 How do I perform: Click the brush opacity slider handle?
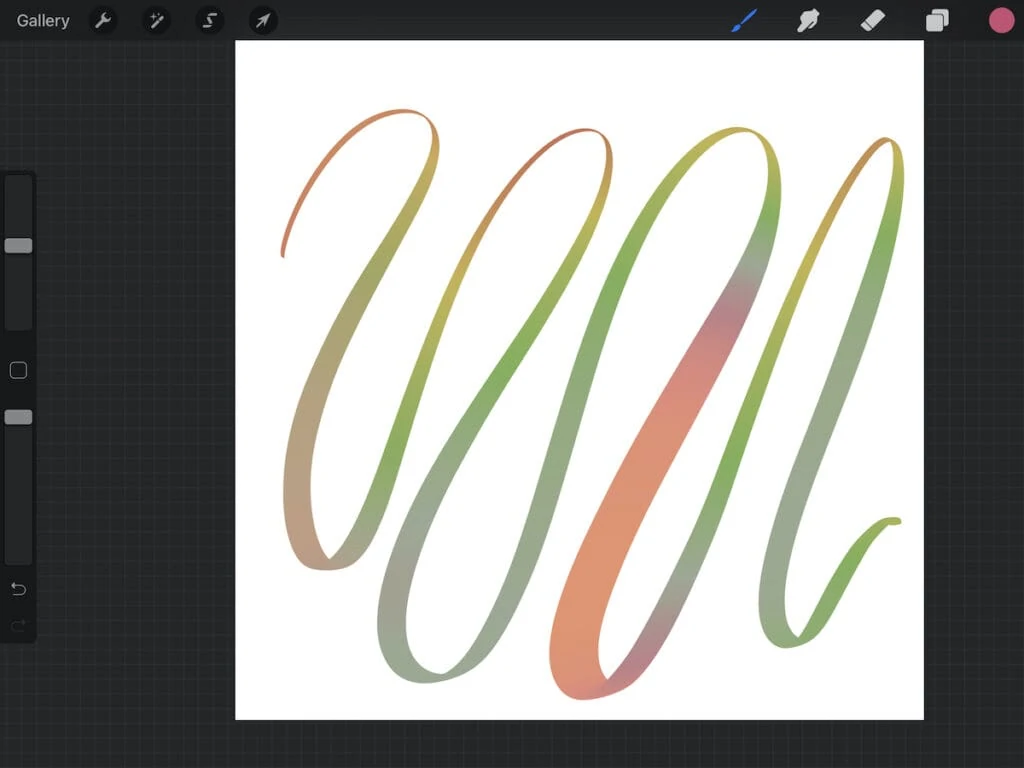click(x=18, y=417)
